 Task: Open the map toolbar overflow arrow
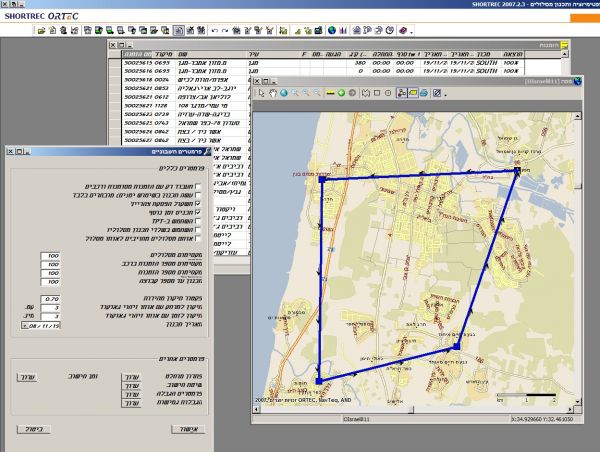point(445,95)
